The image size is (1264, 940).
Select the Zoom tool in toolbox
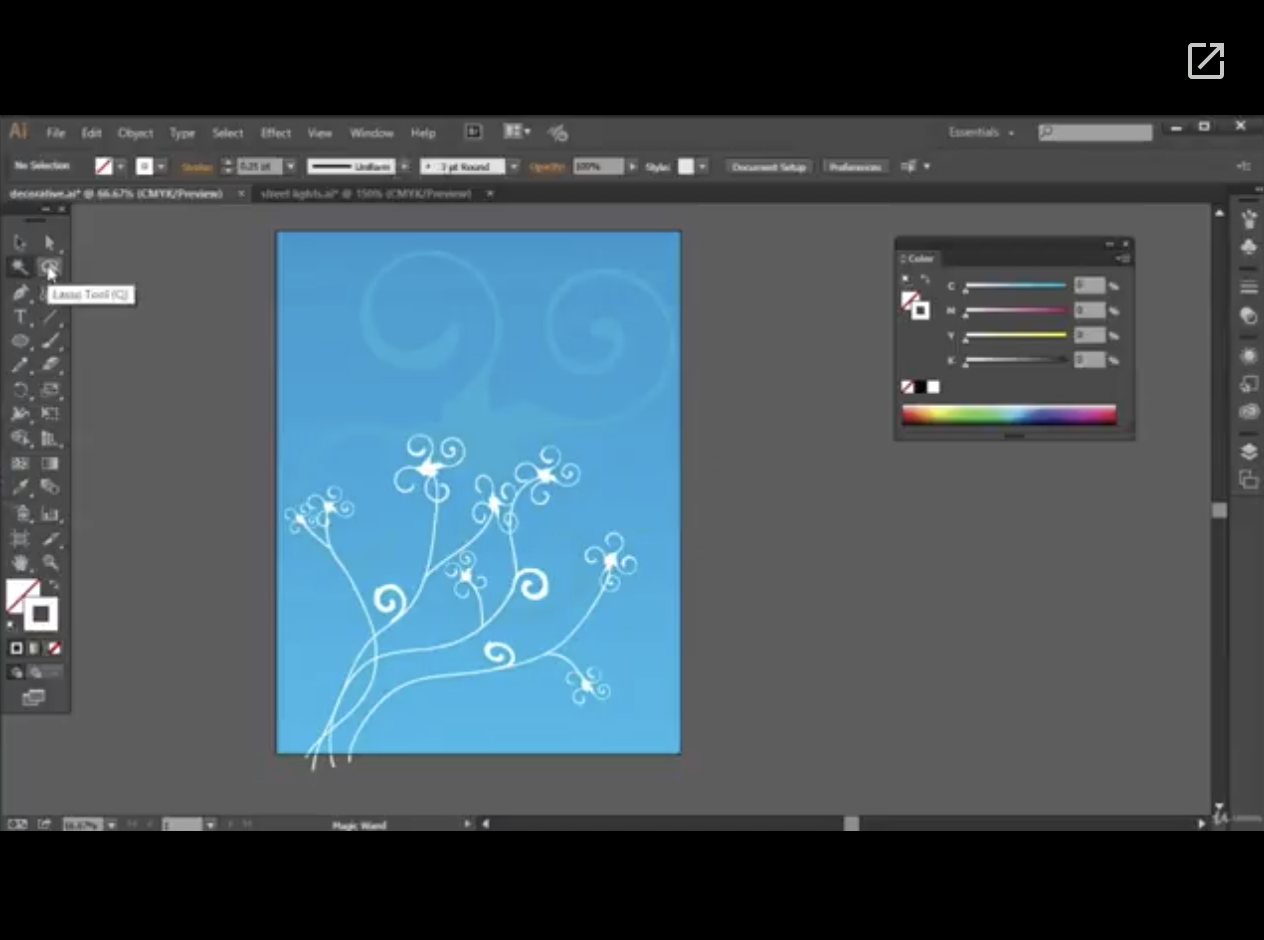[x=50, y=563]
